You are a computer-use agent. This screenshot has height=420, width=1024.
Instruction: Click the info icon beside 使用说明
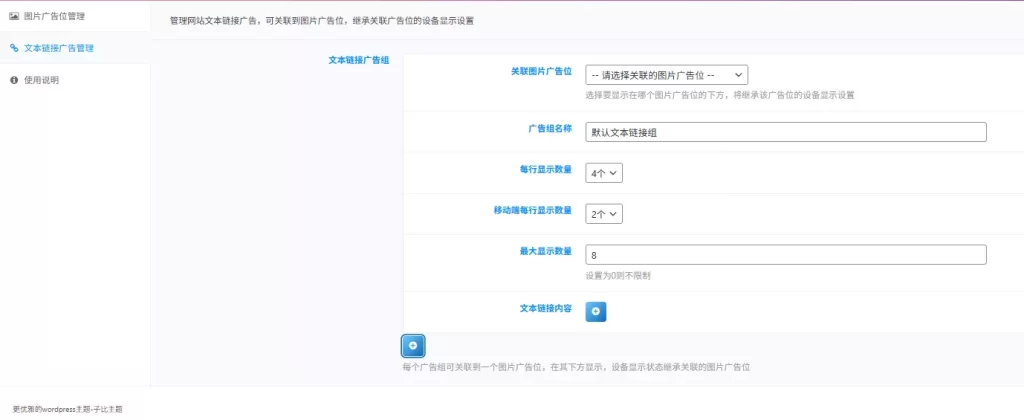point(14,80)
